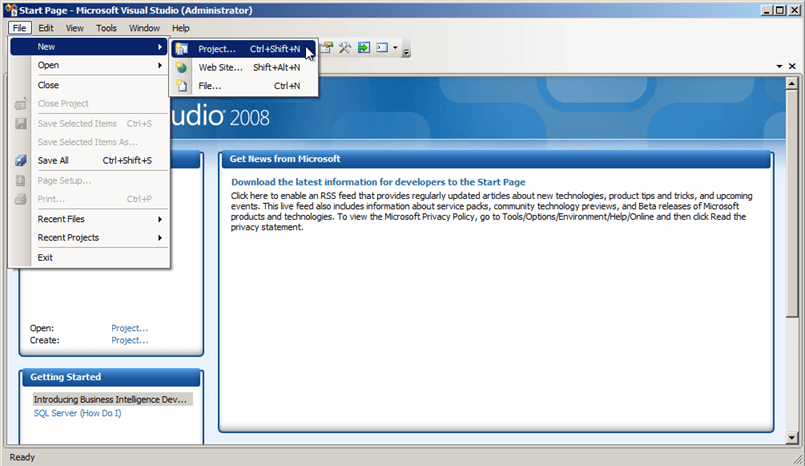Select File... in the New submenu

click(243, 86)
